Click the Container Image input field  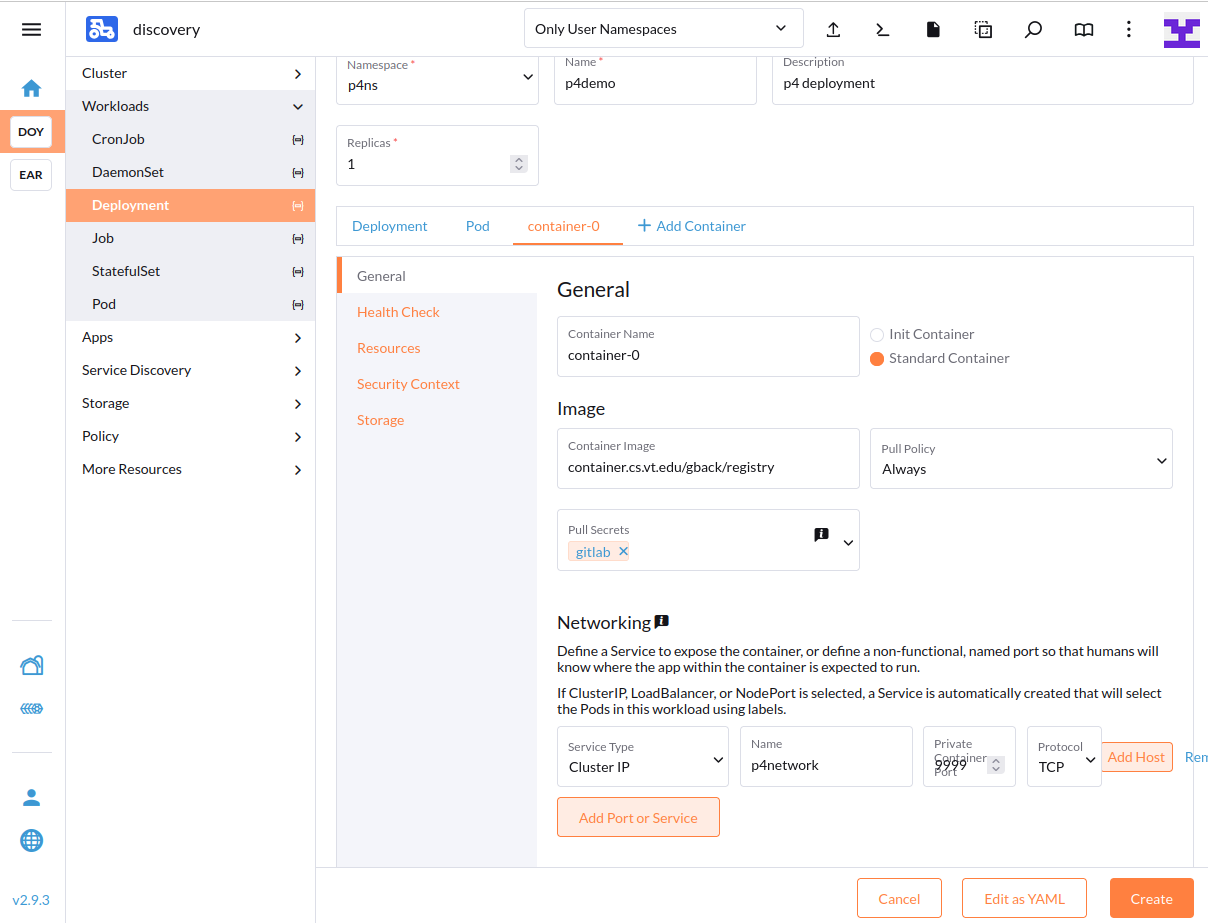tap(707, 467)
